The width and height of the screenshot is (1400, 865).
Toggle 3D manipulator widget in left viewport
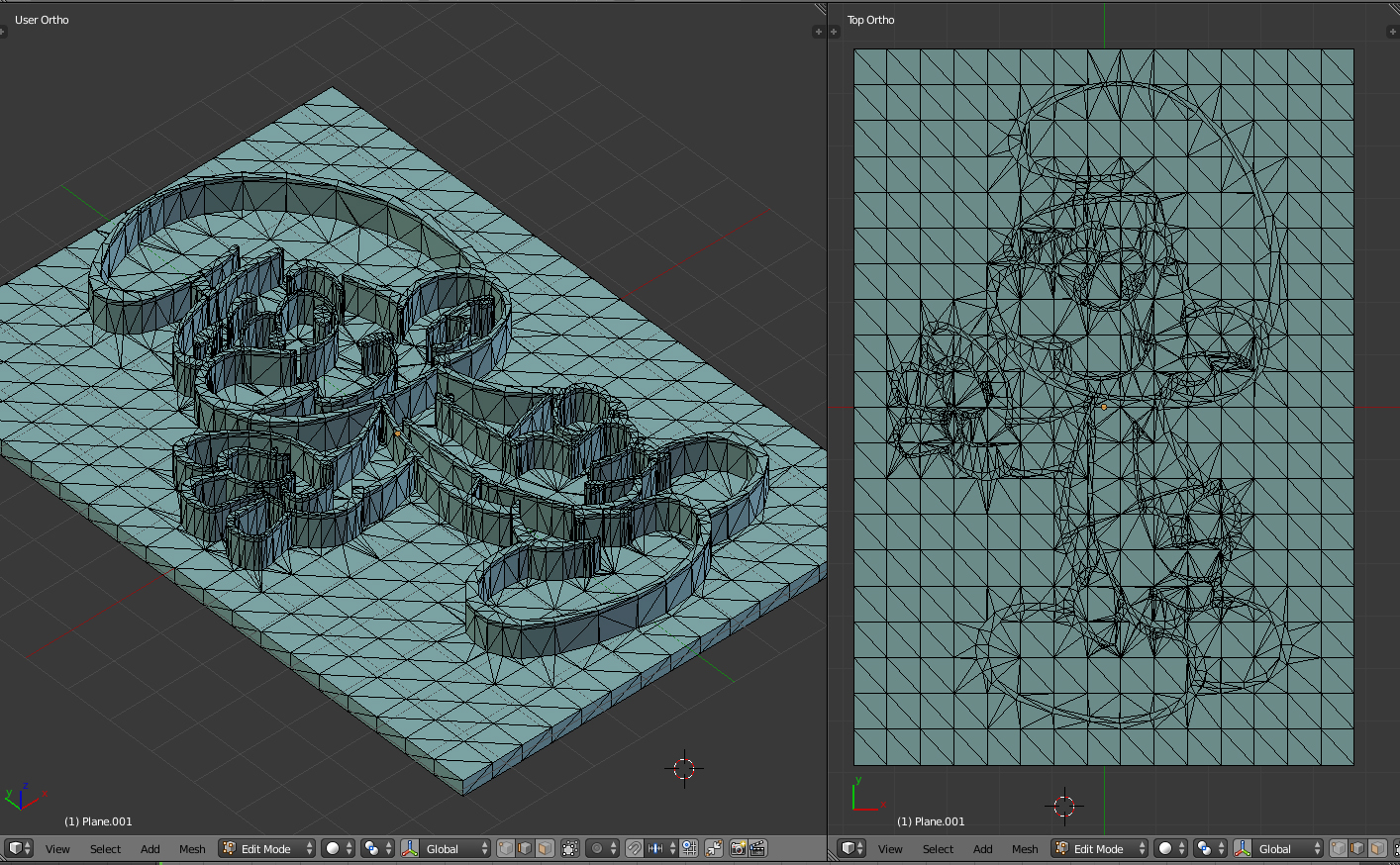point(410,848)
